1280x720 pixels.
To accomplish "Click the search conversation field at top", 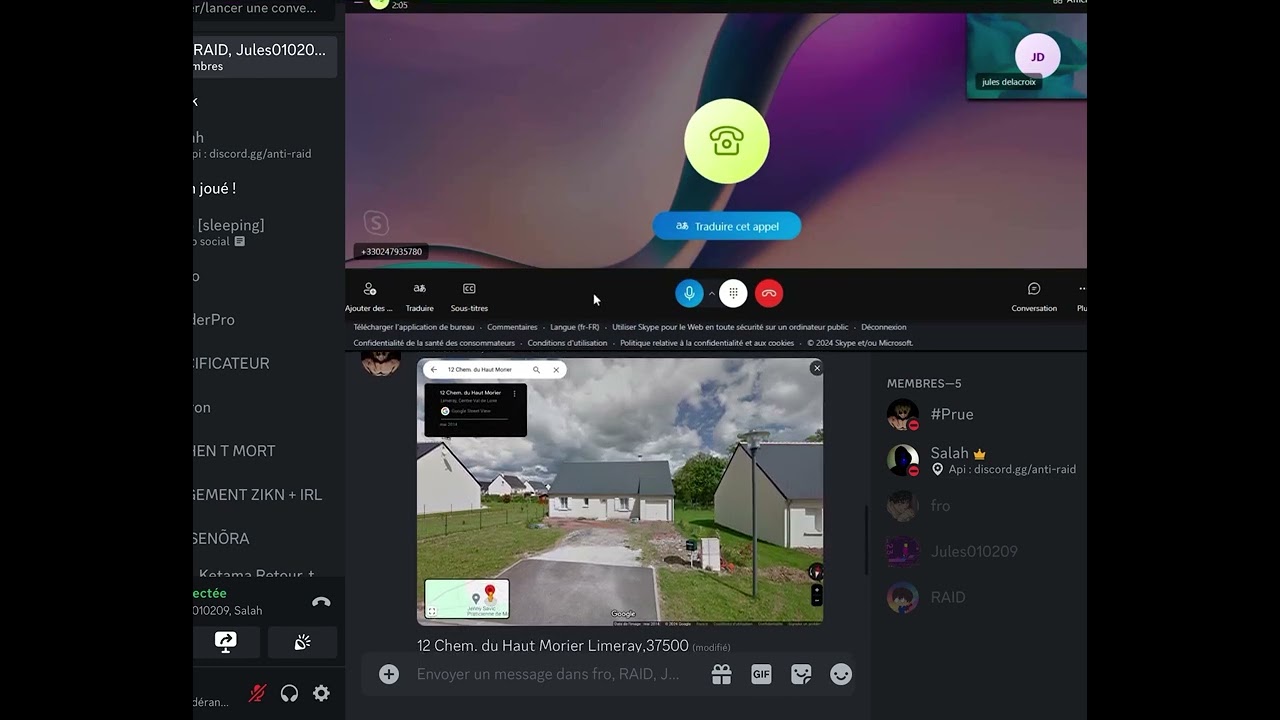I will (265, 8).
